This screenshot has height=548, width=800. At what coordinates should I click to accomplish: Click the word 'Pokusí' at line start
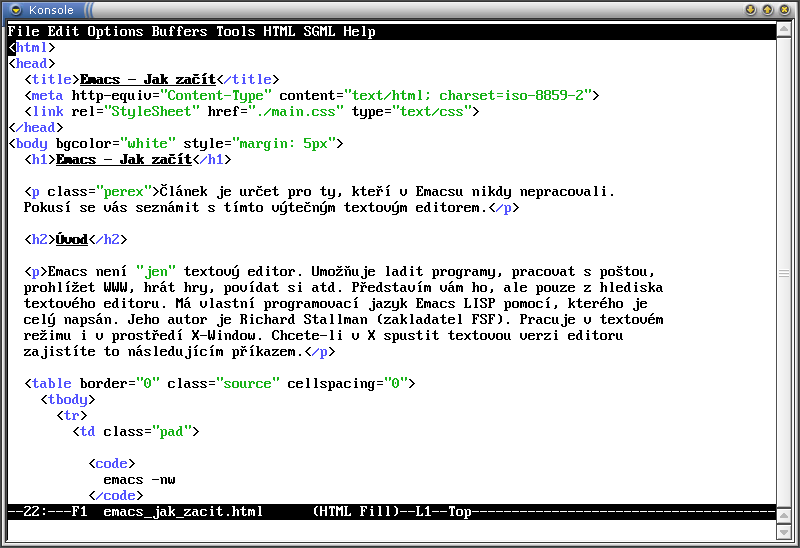pyautogui.click(x=47, y=207)
